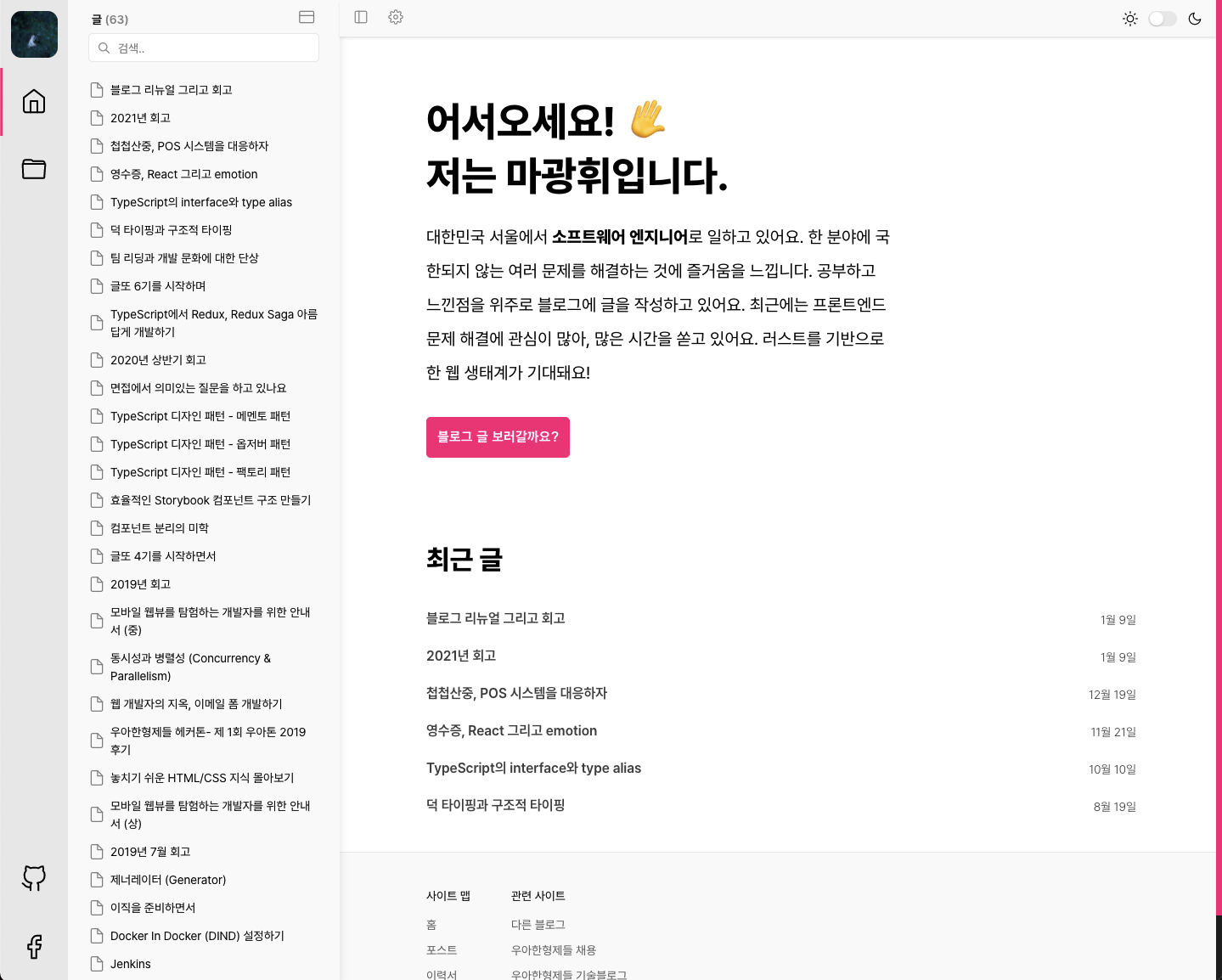1222x980 pixels.
Task: Open "블로그 리뉴얼 그리고 회고" under 최근 글
Action: [496, 618]
